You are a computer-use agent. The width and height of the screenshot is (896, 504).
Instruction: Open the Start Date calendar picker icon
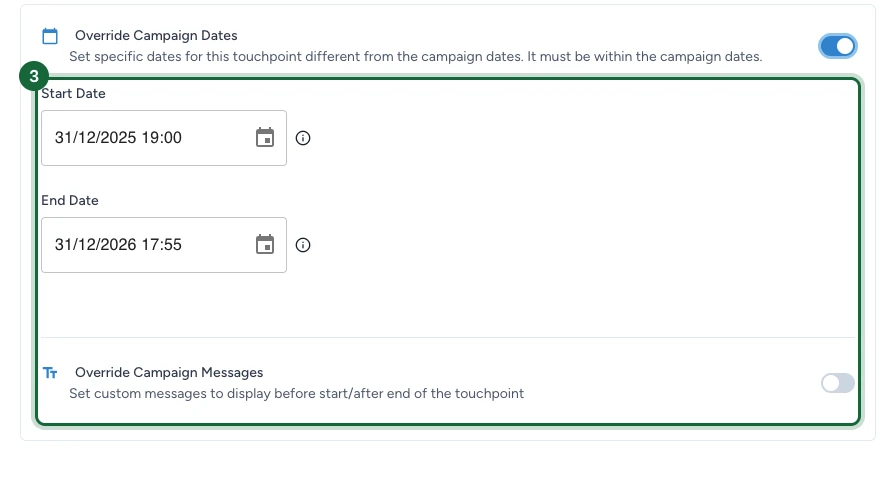pyautogui.click(x=265, y=138)
